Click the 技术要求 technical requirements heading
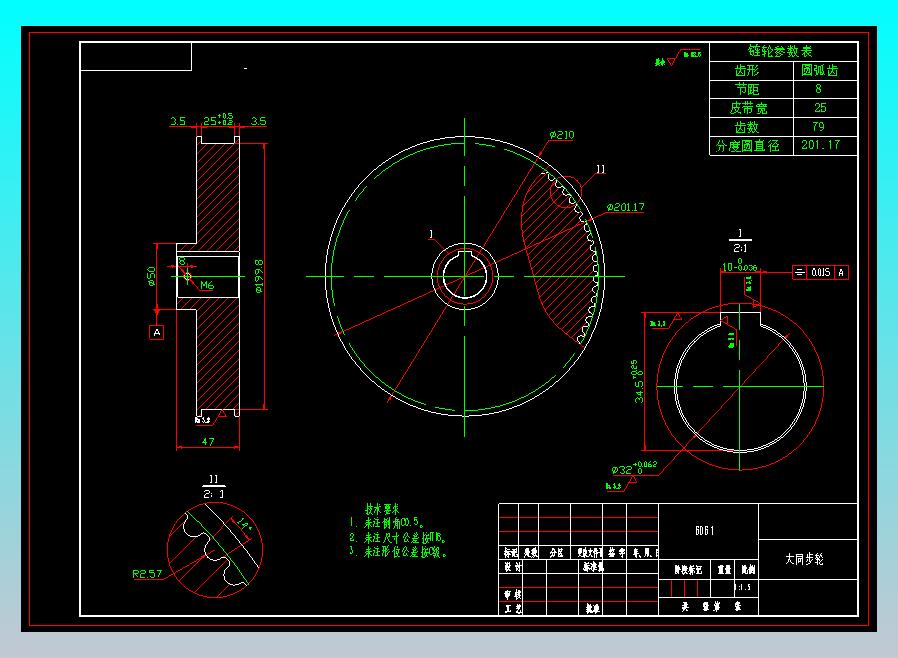 (382, 509)
